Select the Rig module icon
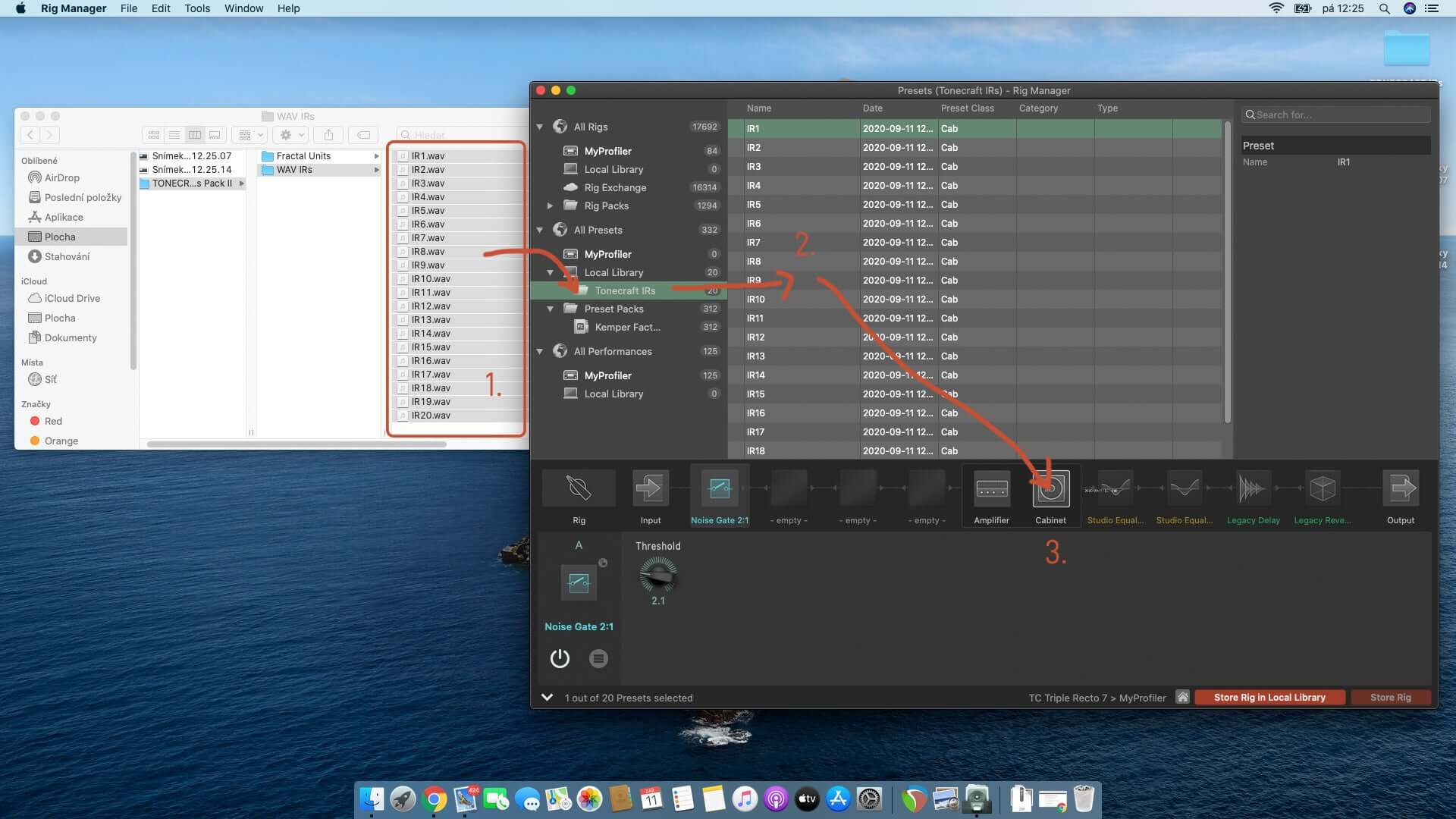The height and width of the screenshot is (819, 1456). pyautogui.click(x=579, y=488)
